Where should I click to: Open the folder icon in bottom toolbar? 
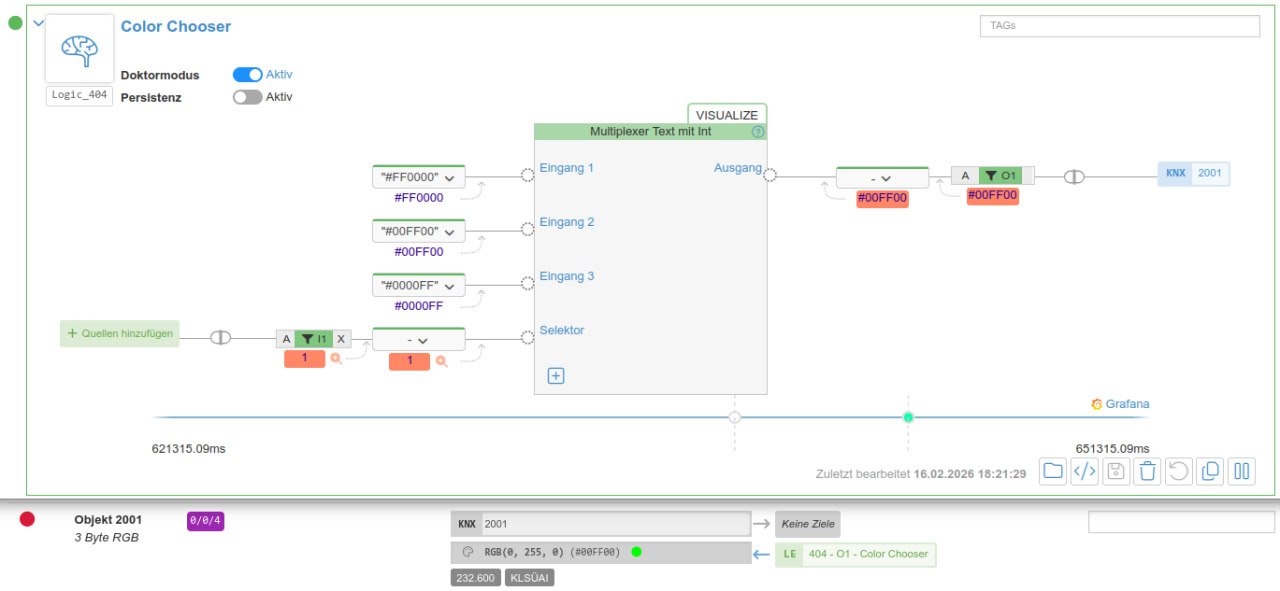pos(1052,471)
